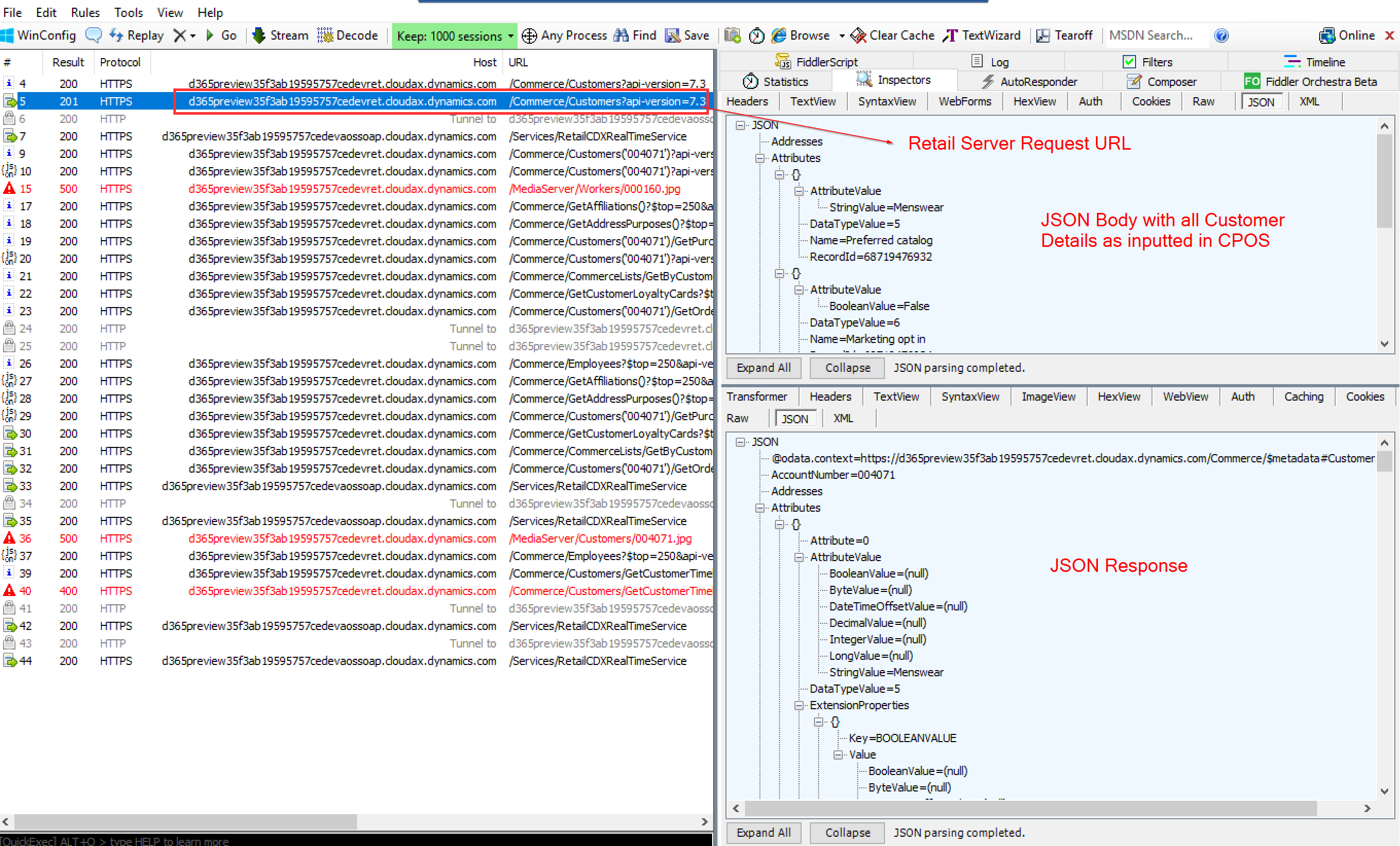Toggle the Decode toolbar icon

tap(325, 35)
